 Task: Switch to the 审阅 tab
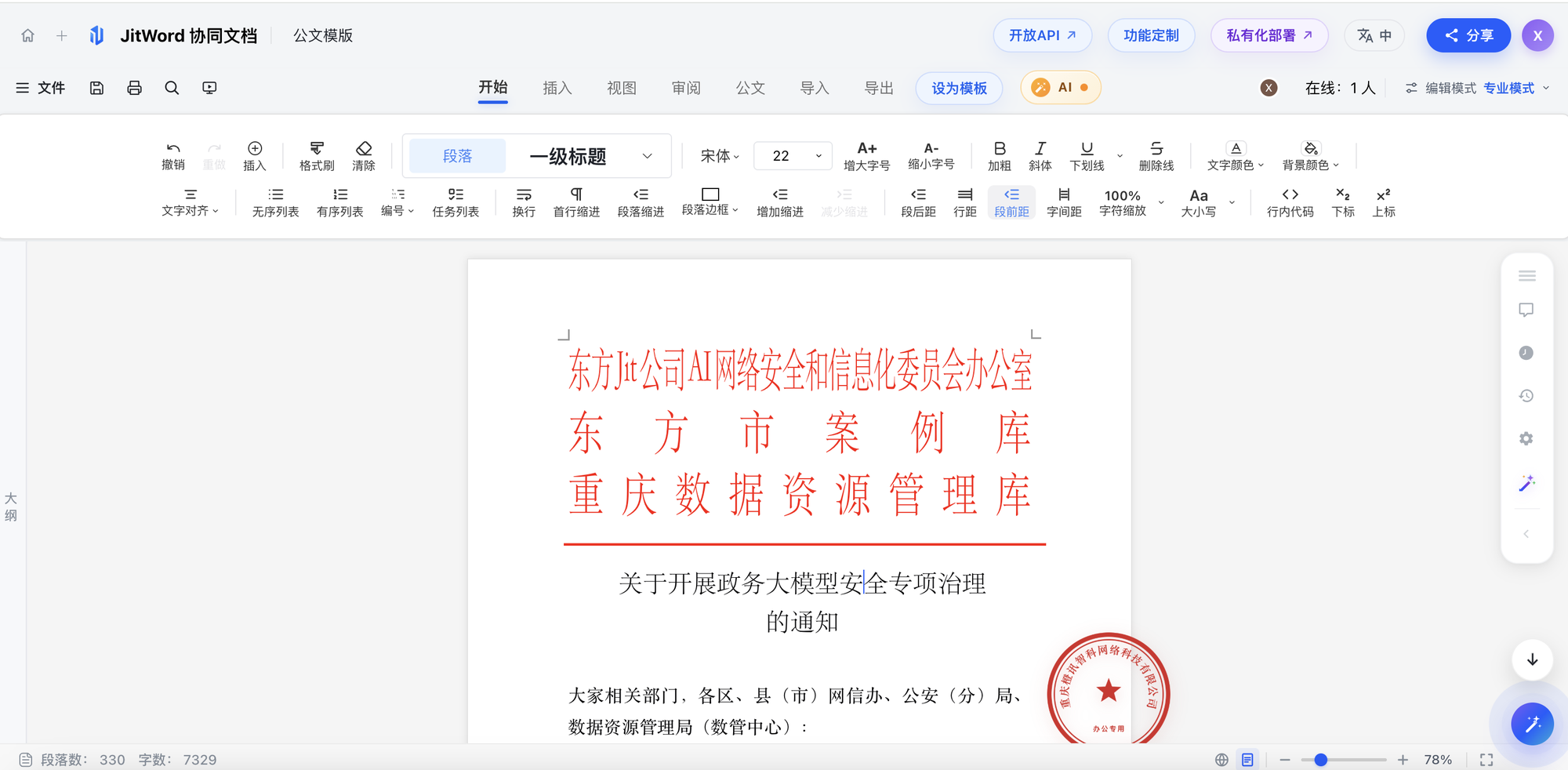coord(686,88)
